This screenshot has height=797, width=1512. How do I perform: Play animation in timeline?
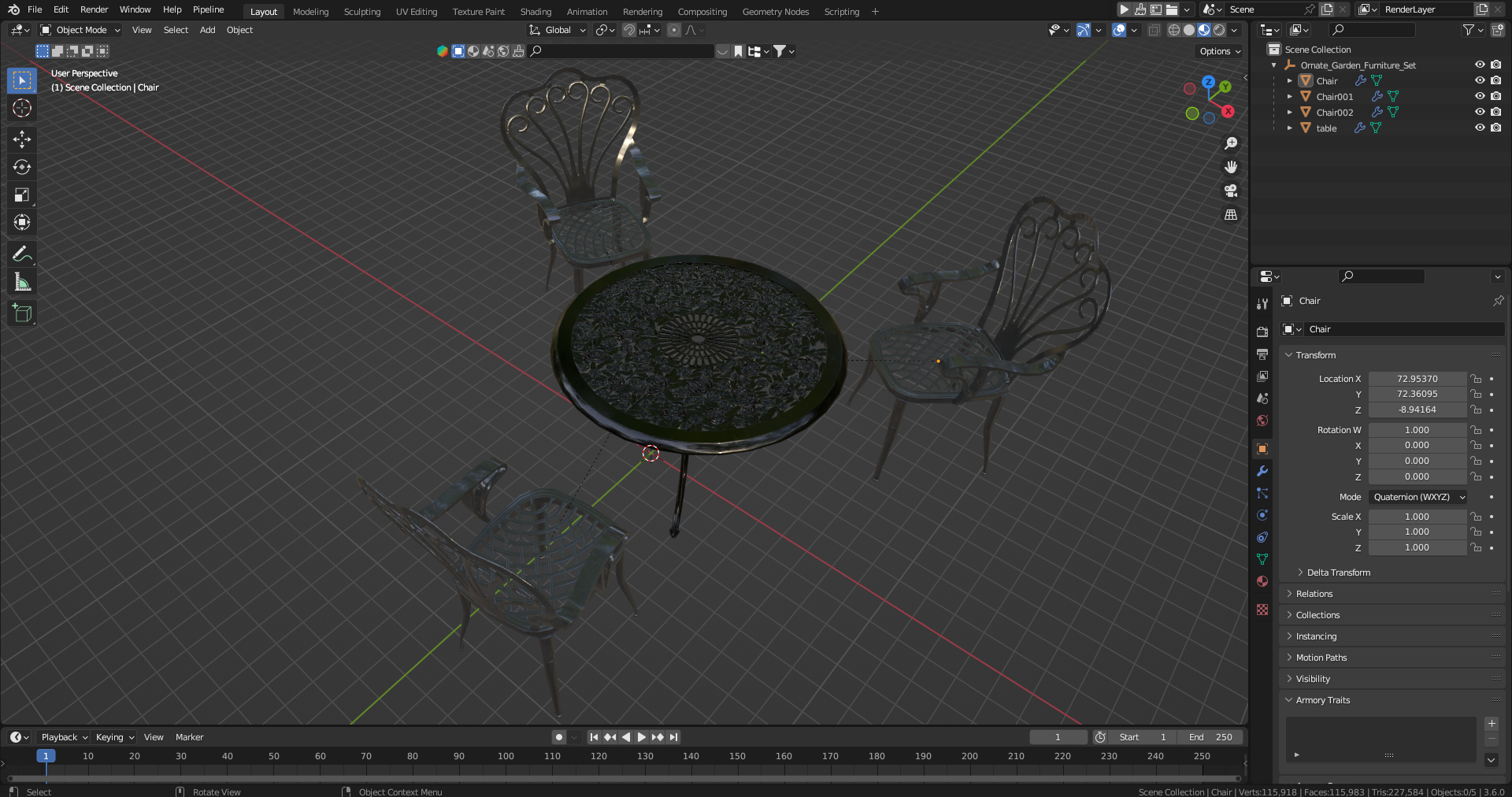[x=641, y=737]
